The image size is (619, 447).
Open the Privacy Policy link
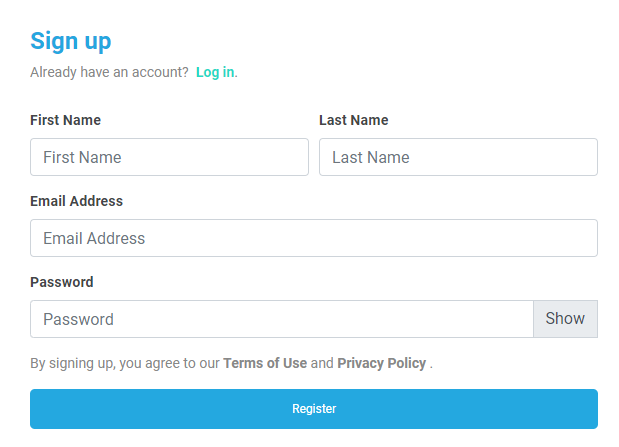(381, 363)
